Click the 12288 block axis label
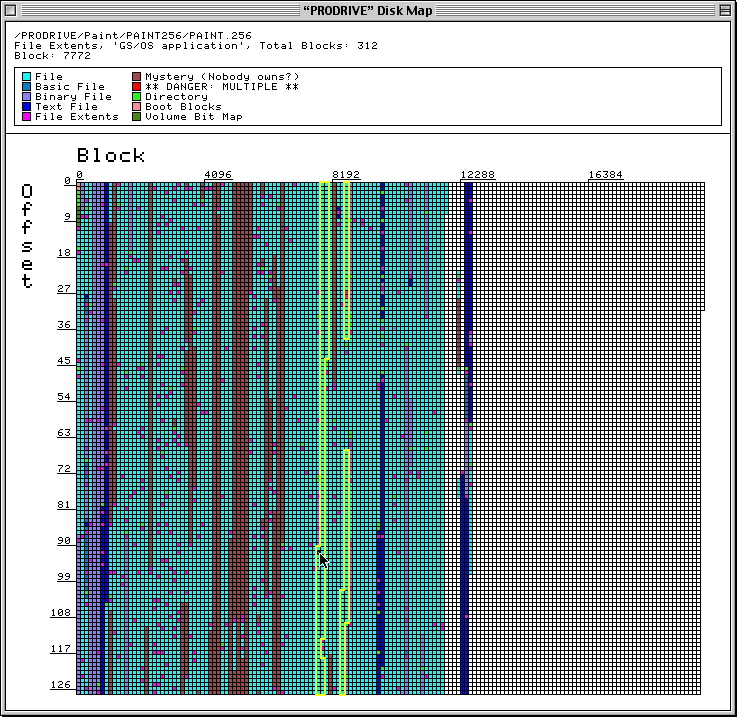Viewport: 737px width, 717px height. click(477, 175)
